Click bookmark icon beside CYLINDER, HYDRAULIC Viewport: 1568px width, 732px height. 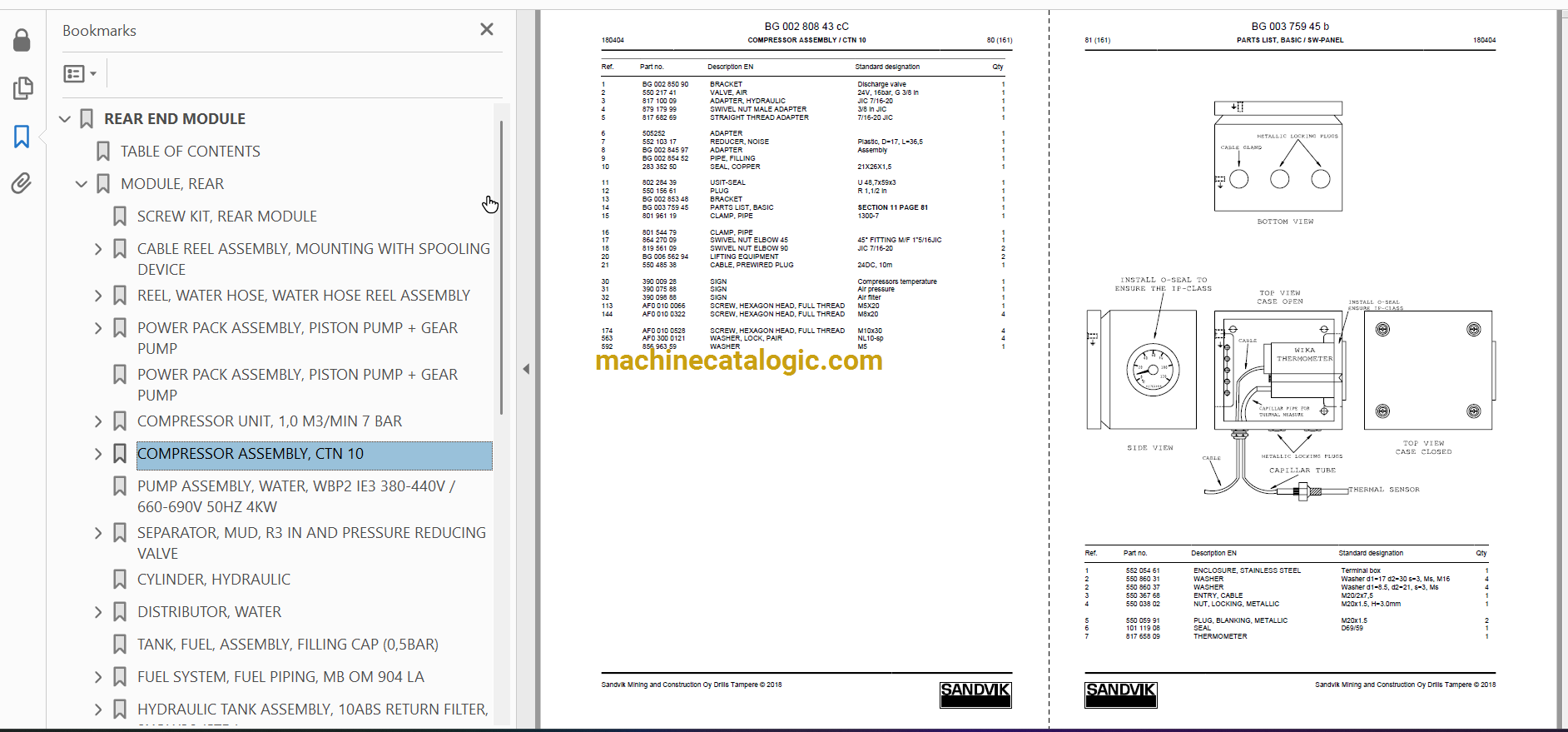[120, 580]
